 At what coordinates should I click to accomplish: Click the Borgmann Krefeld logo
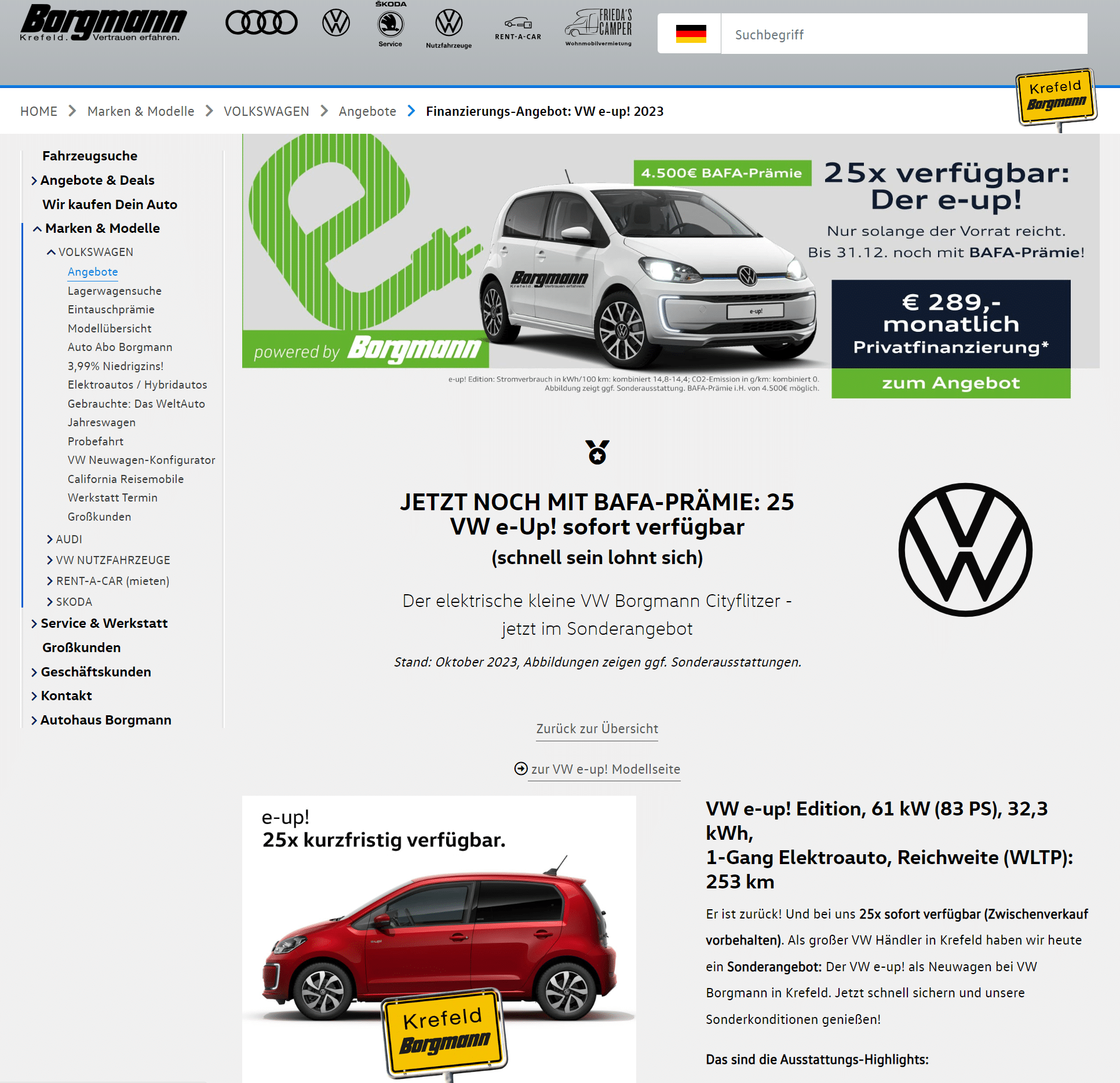[103, 23]
